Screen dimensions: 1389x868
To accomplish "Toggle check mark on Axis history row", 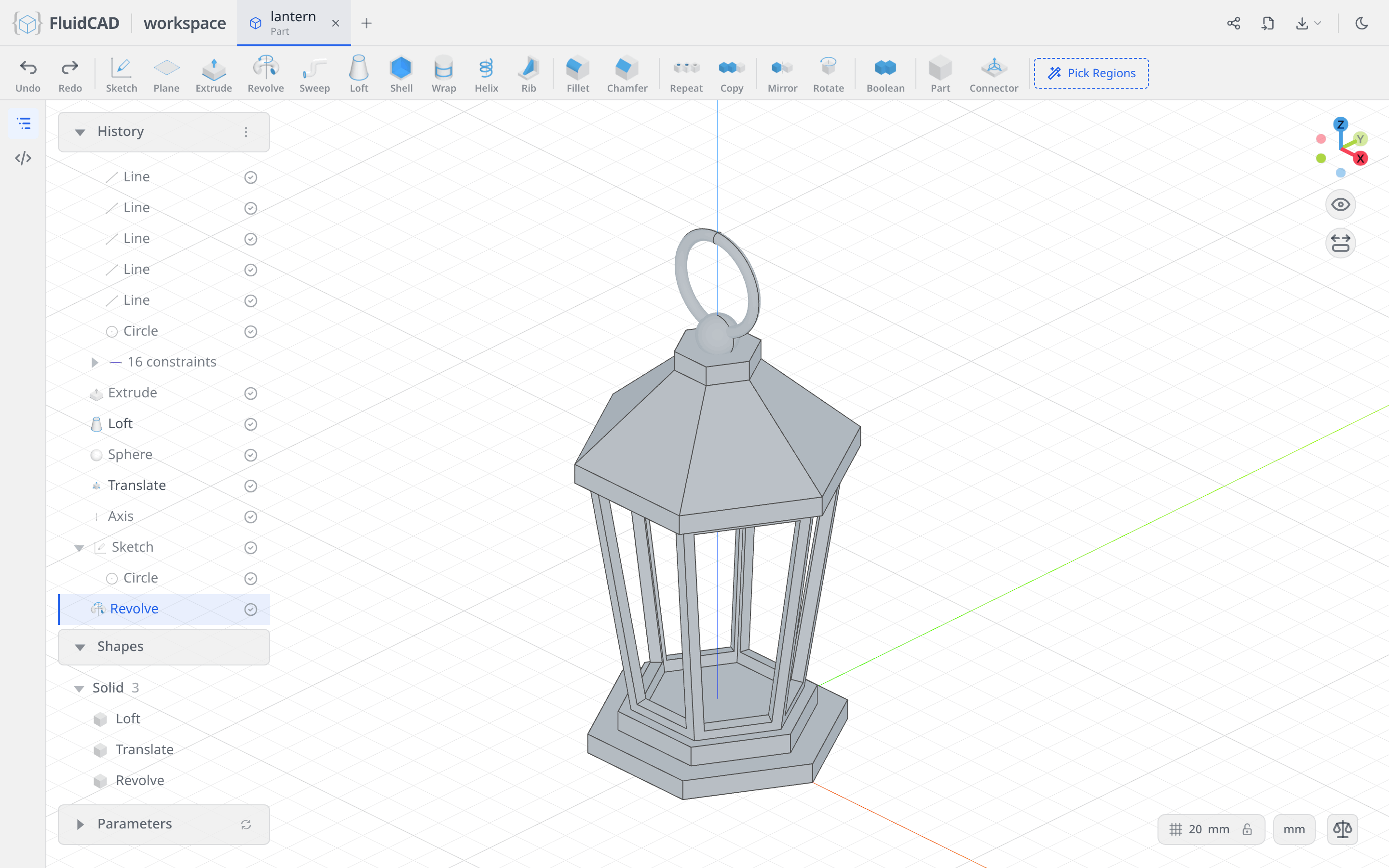I will coord(251,516).
